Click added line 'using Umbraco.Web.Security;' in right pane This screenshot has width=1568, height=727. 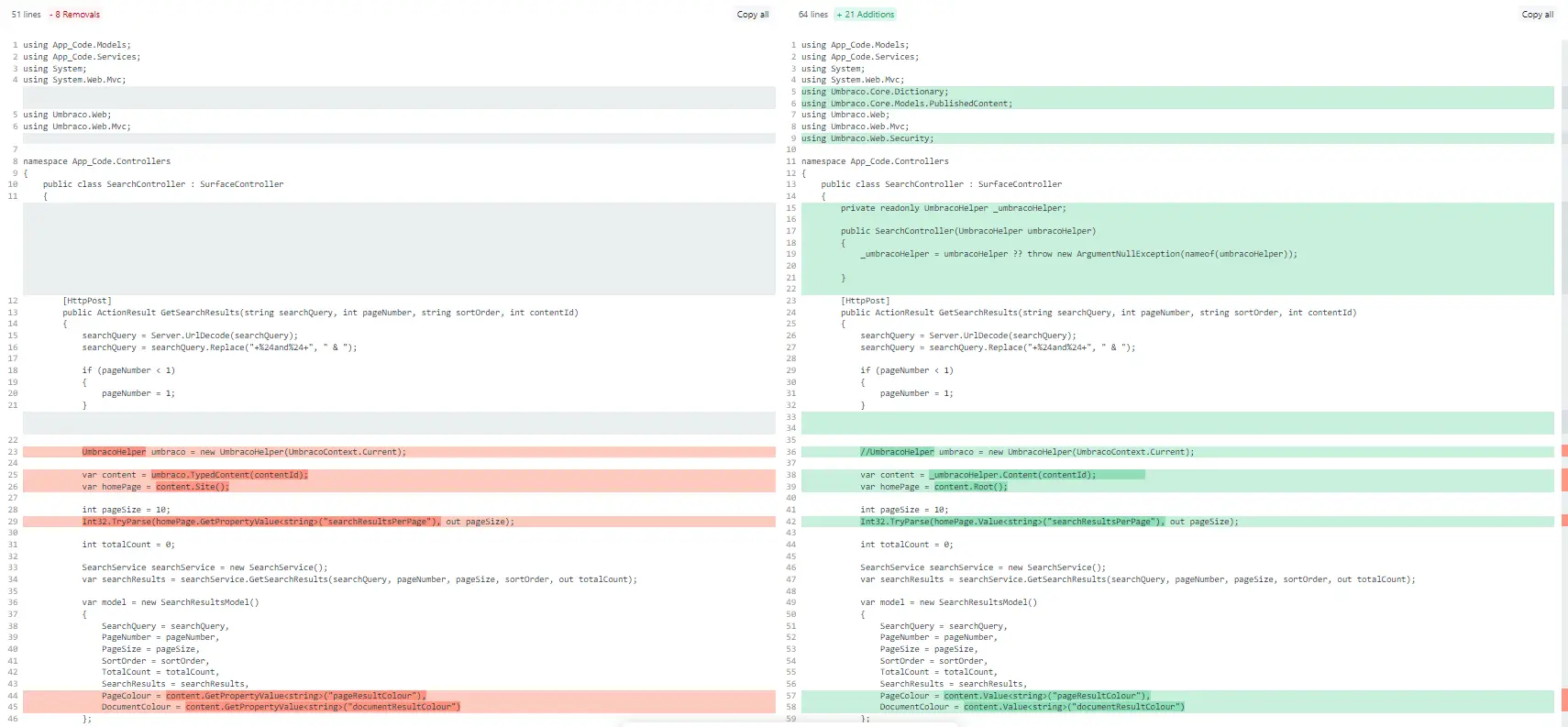coord(867,138)
